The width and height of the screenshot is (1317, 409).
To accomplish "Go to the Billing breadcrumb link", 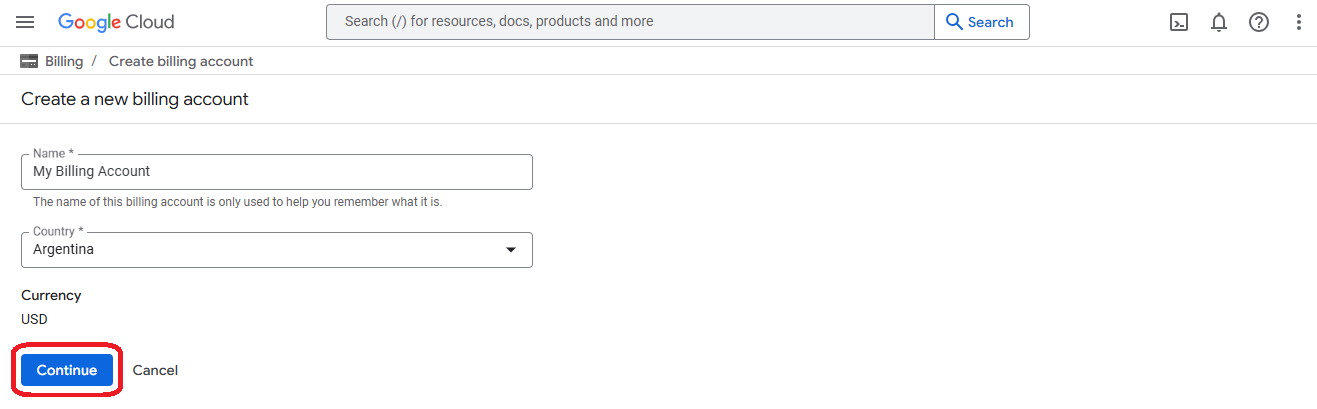I will click(64, 61).
